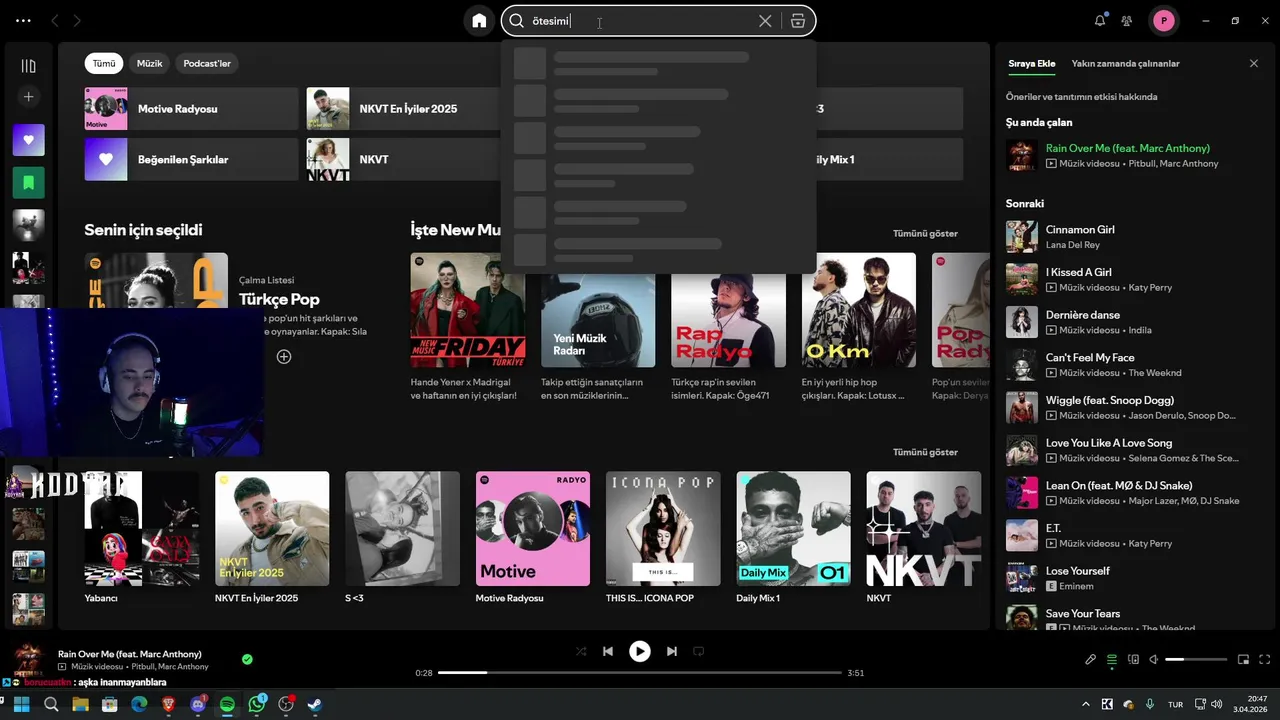Open Motive Radyosu shortcut tile
Viewport: 1280px width, 720px height.
[191, 108]
